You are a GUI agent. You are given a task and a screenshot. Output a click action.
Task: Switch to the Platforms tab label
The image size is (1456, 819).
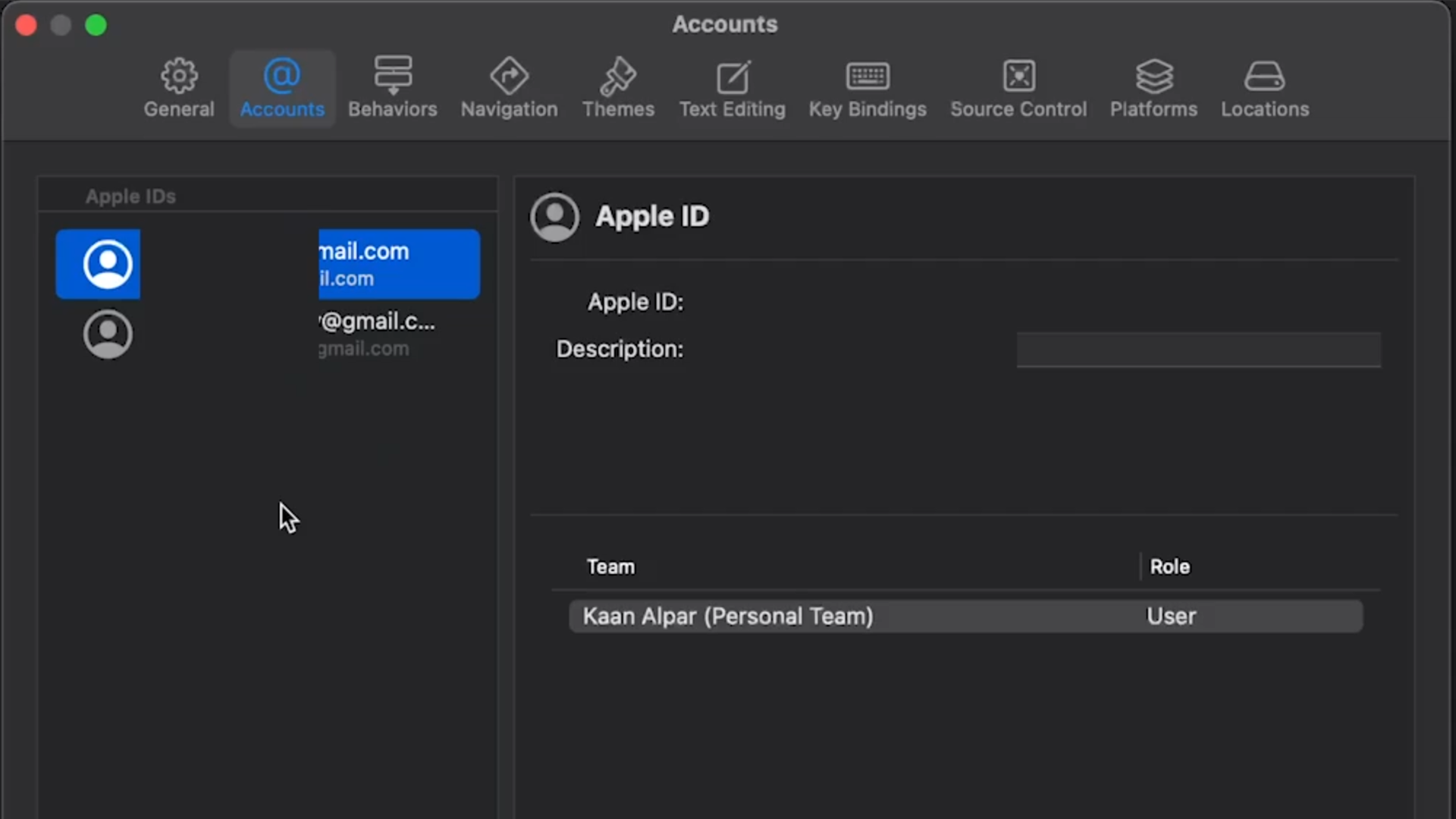click(1153, 109)
